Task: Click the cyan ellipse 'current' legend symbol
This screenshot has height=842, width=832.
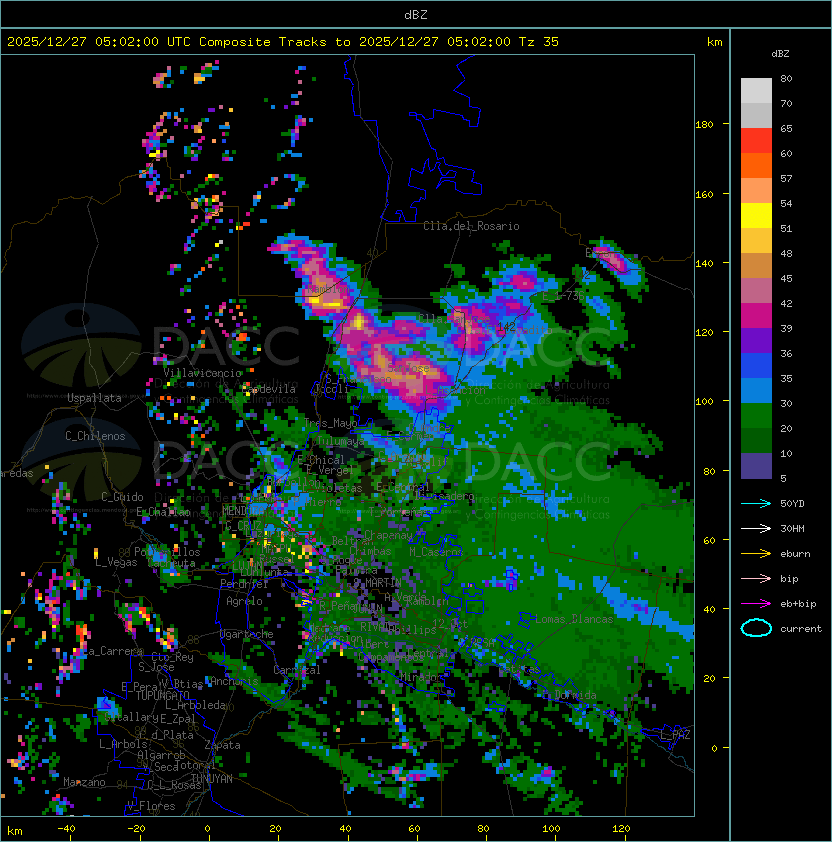Action: pyautogui.click(x=756, y=628)
